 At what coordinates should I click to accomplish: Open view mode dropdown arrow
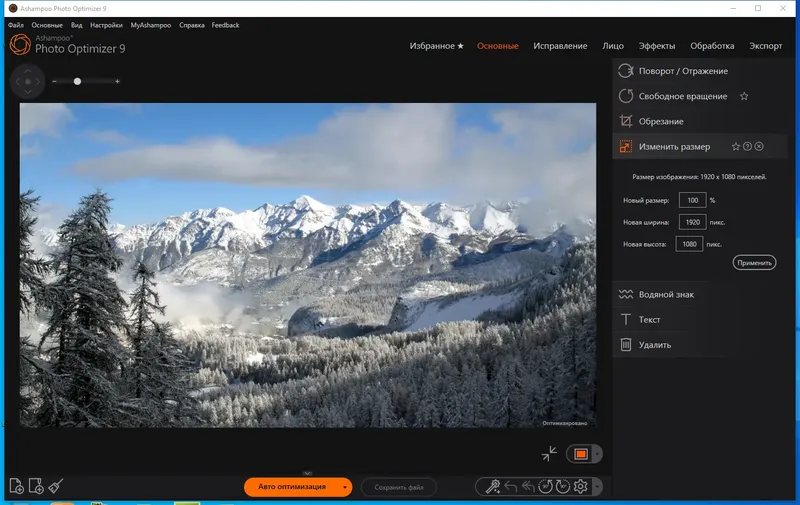(597, 454)
